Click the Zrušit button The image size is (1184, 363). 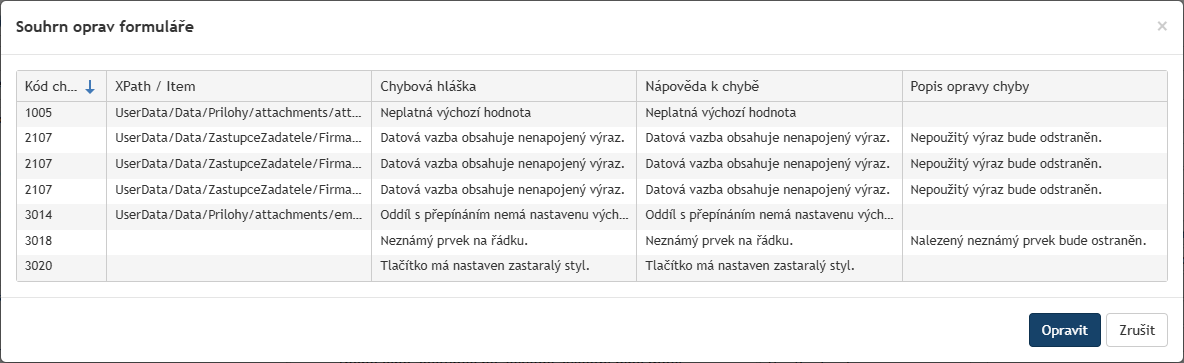coord(1136,330)
